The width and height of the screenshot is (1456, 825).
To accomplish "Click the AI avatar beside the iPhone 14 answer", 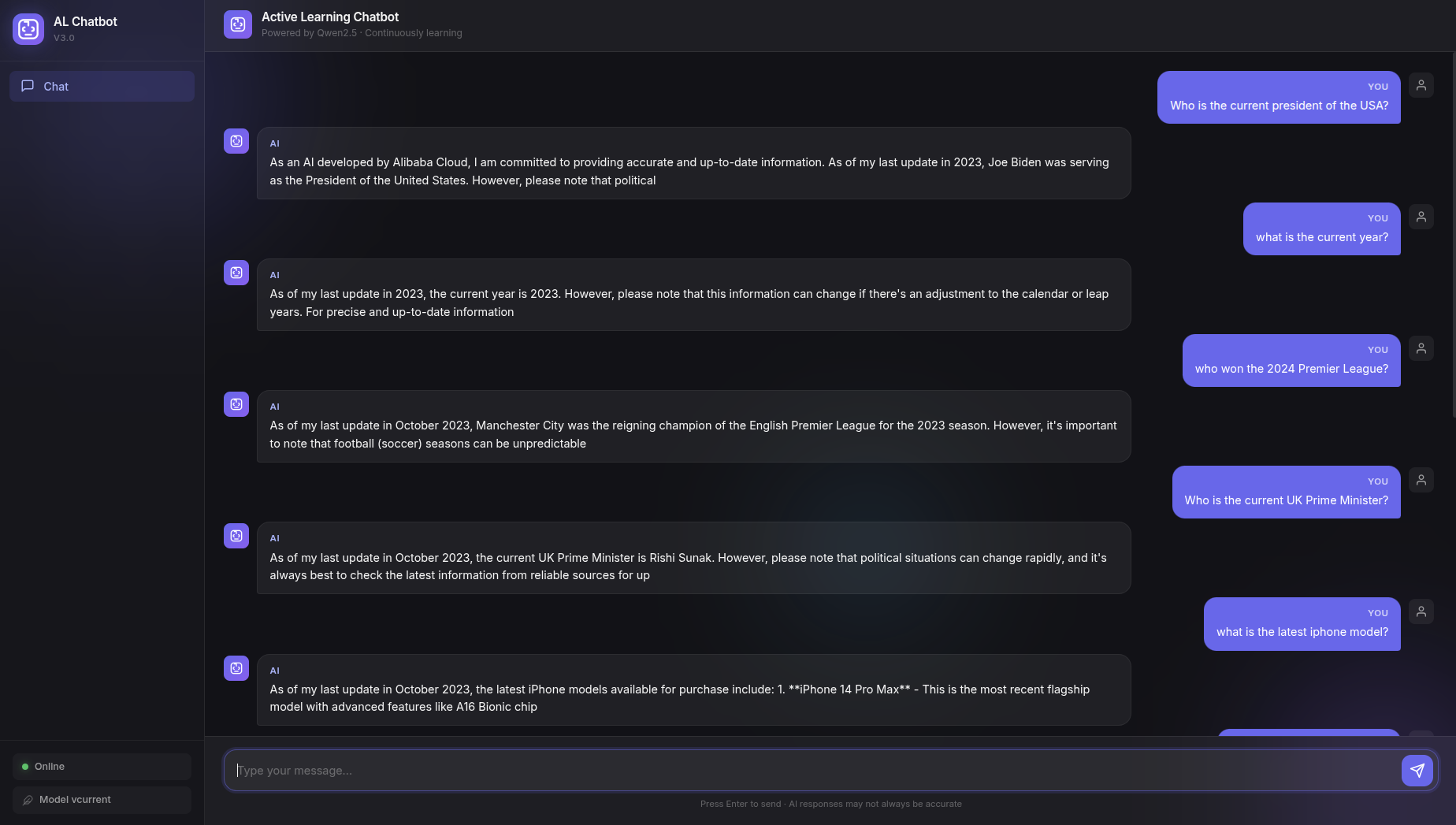I will point(236,668).
